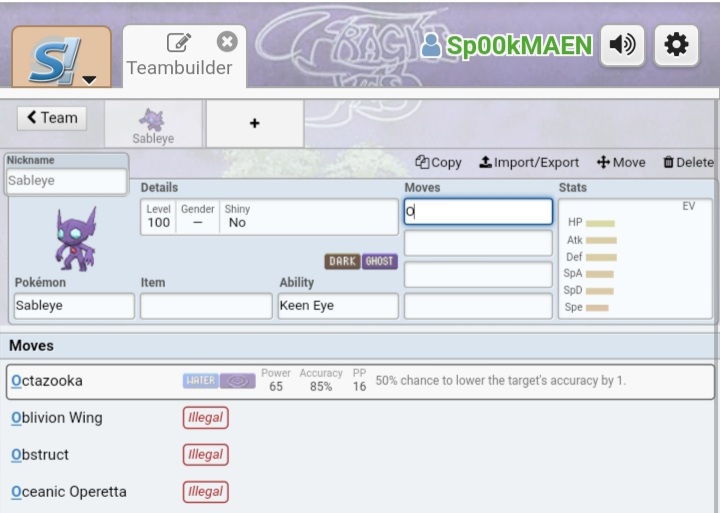
Task: Focus the third move input
Action: tap(478, 274)
